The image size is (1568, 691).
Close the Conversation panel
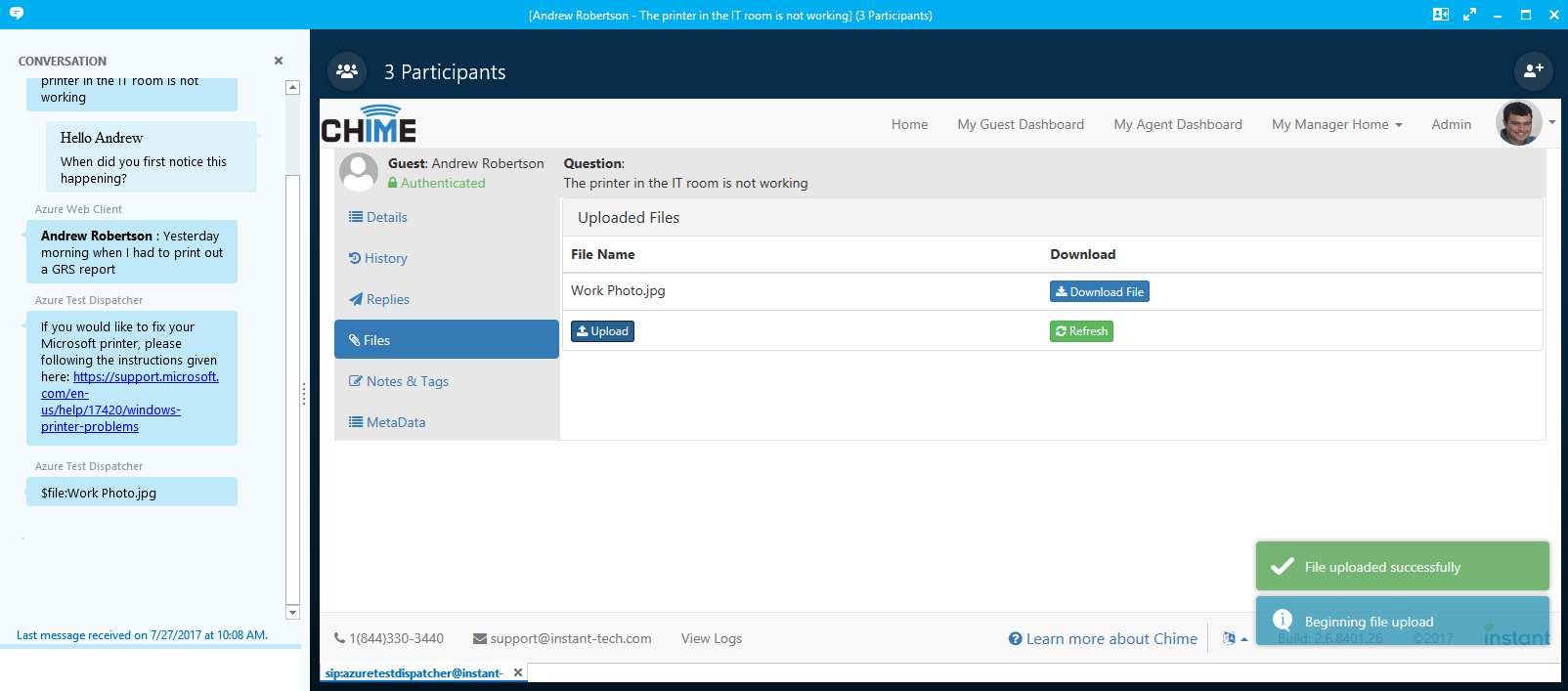(x=279, y=61)
